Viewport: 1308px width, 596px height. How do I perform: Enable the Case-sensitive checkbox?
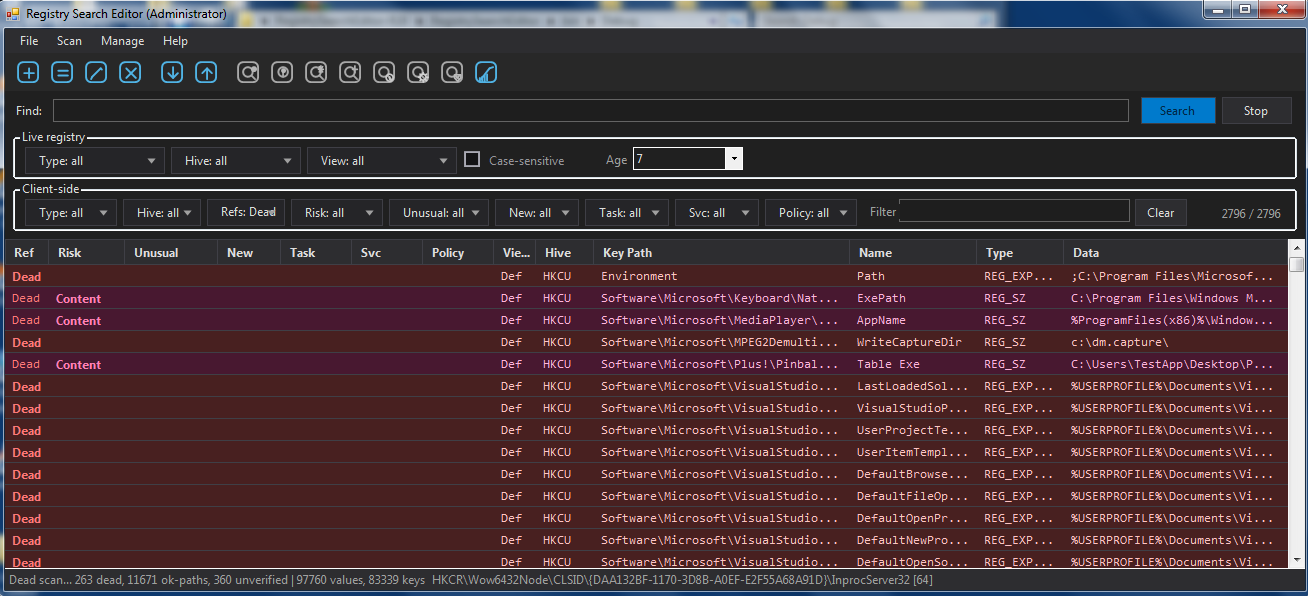point(472,159)
